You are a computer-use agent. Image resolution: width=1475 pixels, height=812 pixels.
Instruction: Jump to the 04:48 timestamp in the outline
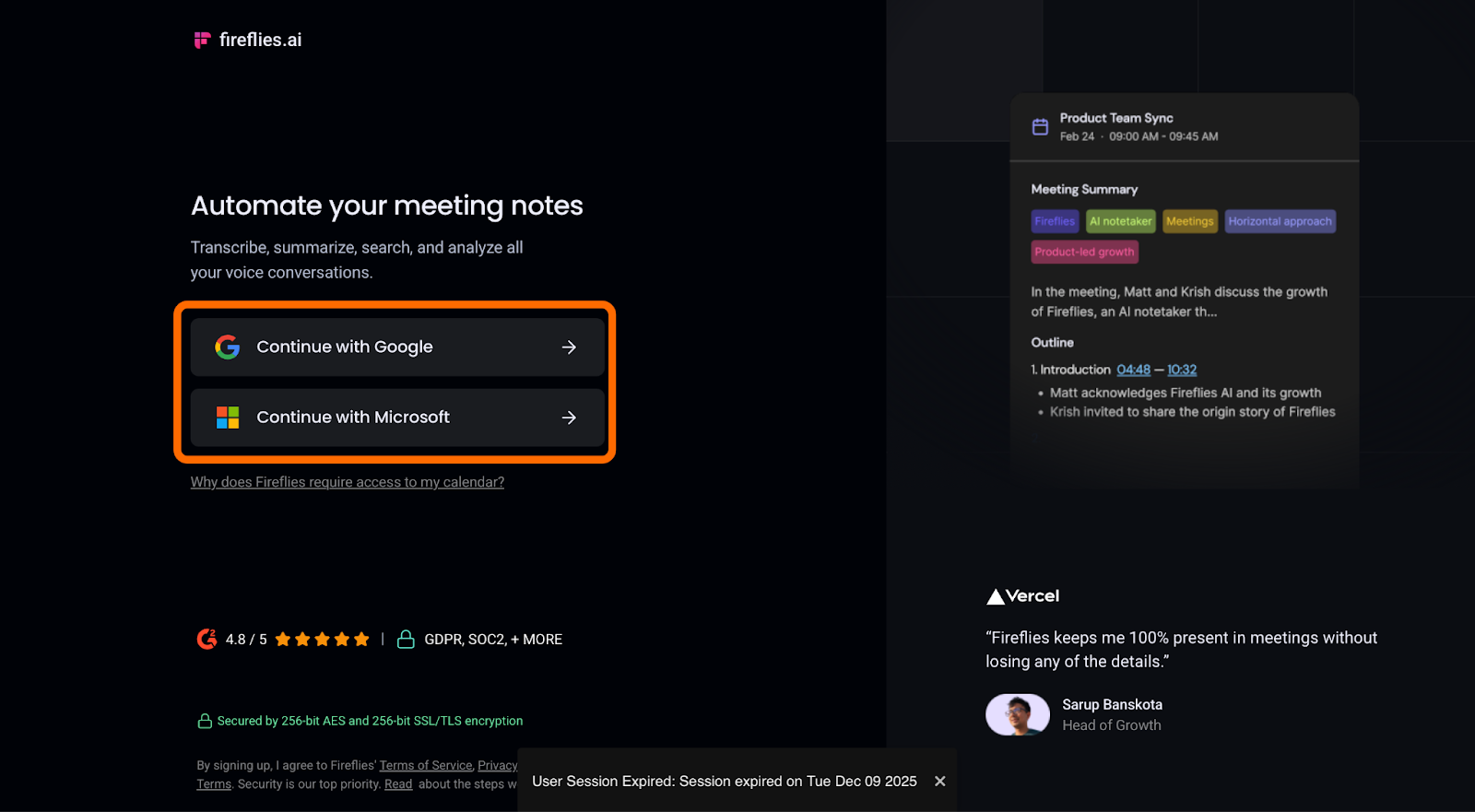(x=1133, y=370)
